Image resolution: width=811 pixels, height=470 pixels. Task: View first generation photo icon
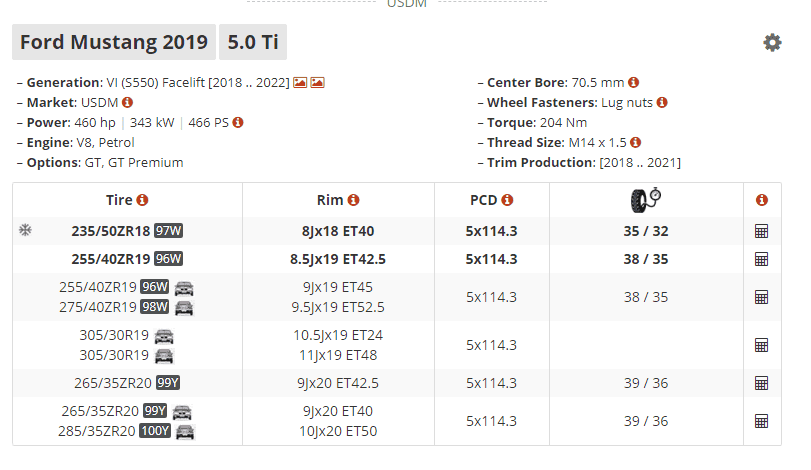[x=300, y=83]
